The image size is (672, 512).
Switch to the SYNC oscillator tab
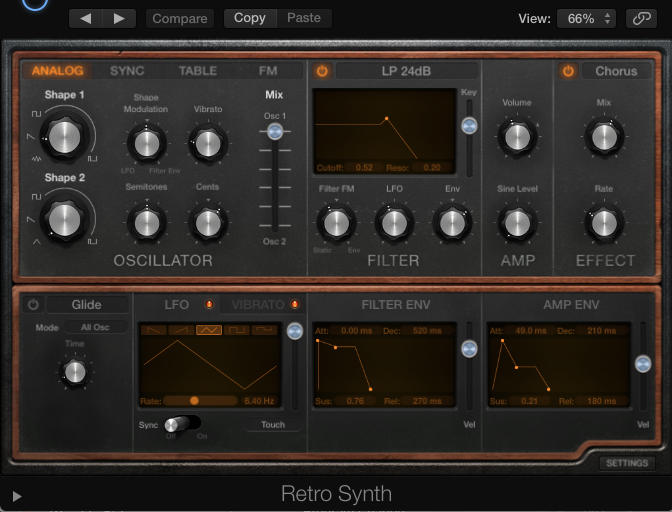point(127,71)
